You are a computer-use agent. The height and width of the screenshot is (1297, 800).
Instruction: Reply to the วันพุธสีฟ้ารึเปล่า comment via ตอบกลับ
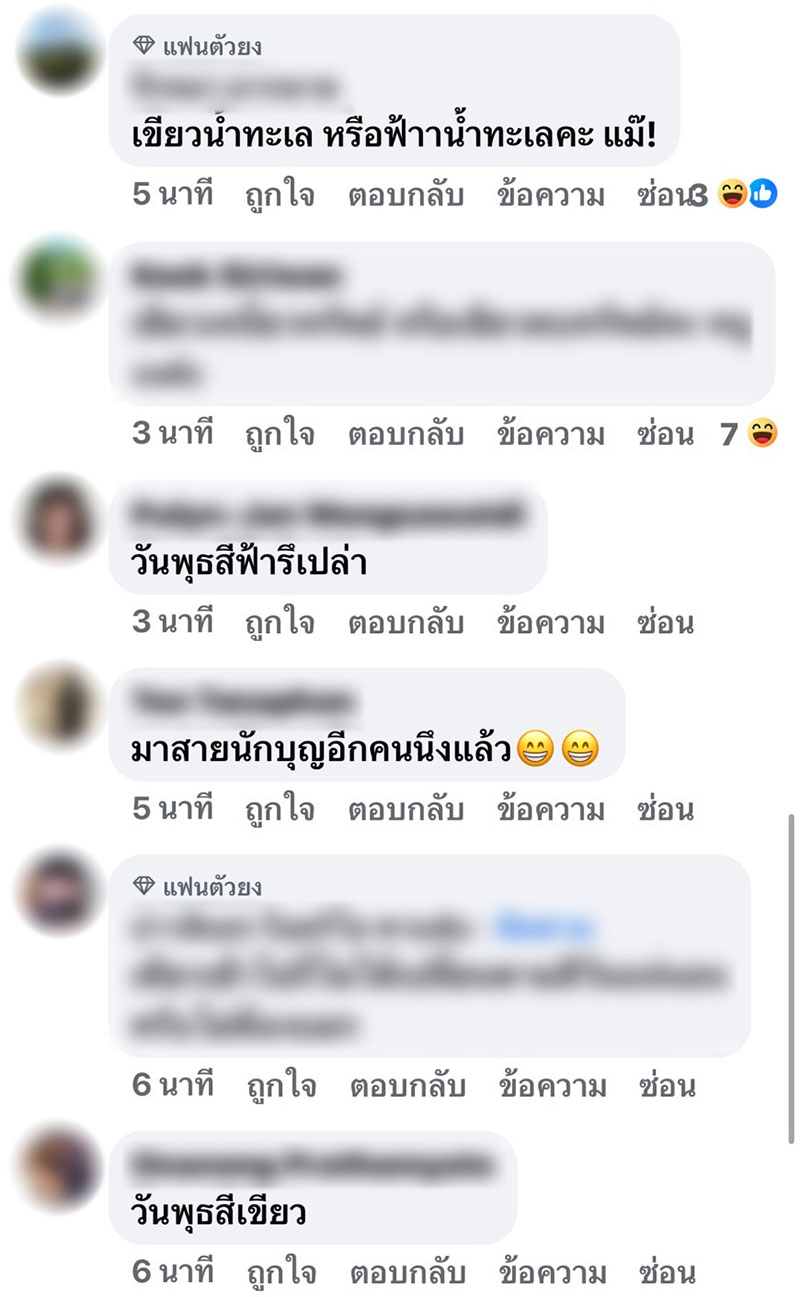tap(406, 623)
